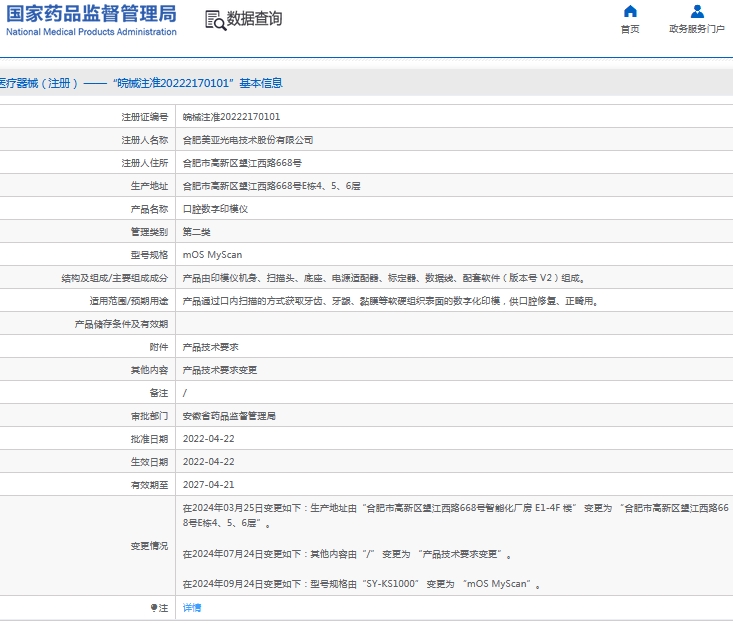
Task: Click the 数据查询 heading text
Action: [x=254, y=19]
